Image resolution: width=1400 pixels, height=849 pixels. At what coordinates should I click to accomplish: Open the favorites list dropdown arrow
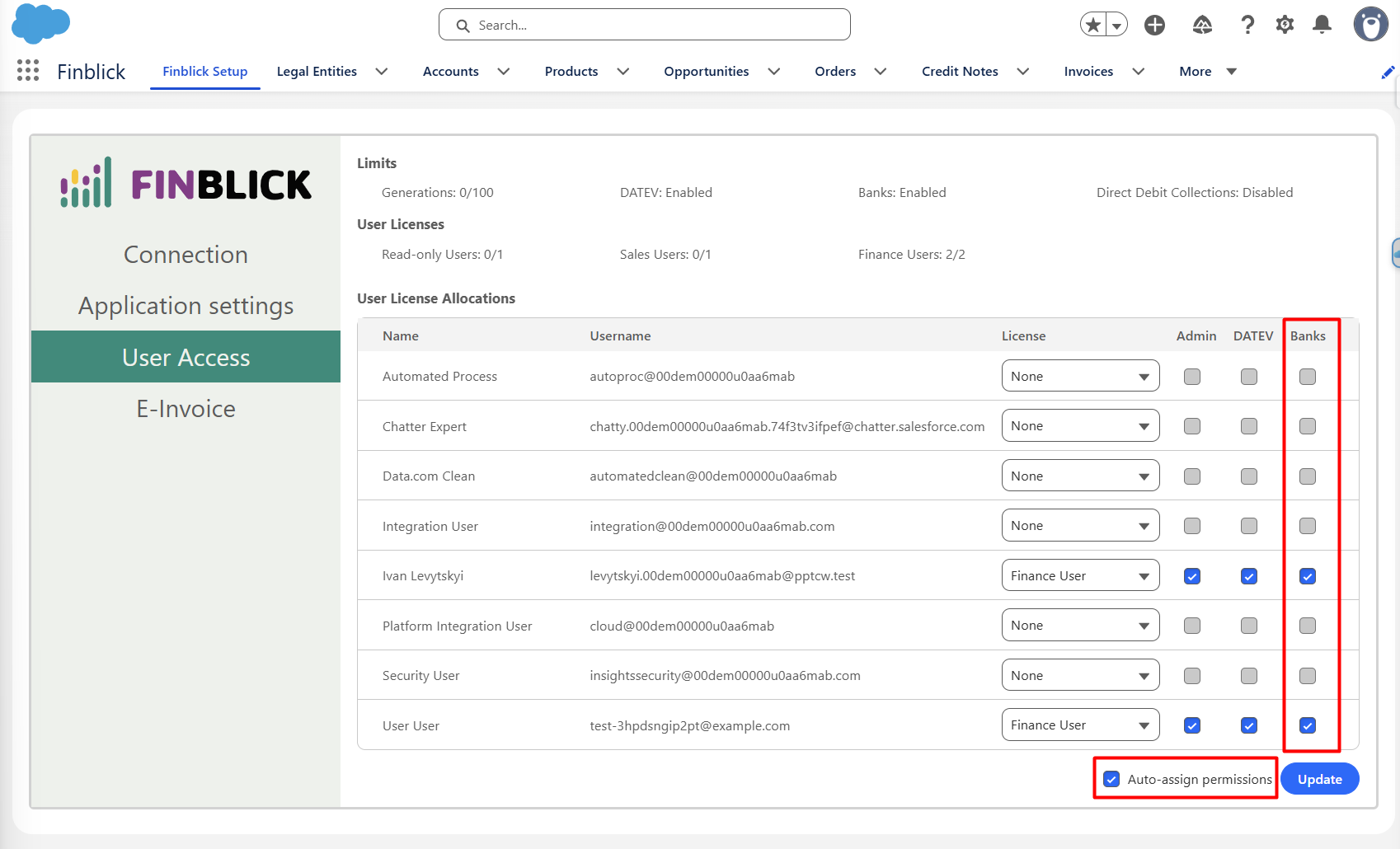[1116, 25]
